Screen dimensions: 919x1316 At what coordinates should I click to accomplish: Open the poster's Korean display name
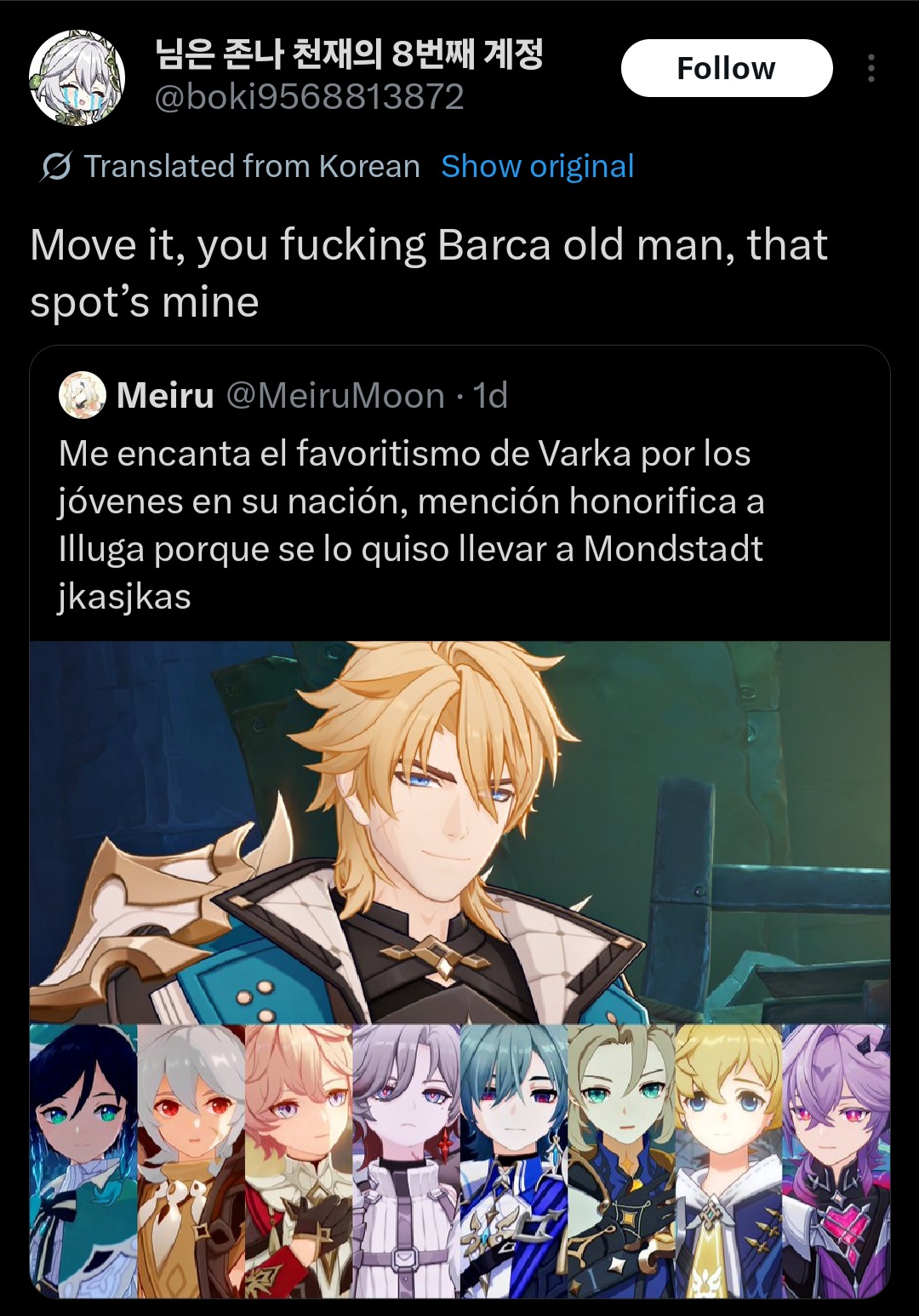coord(349,54)
